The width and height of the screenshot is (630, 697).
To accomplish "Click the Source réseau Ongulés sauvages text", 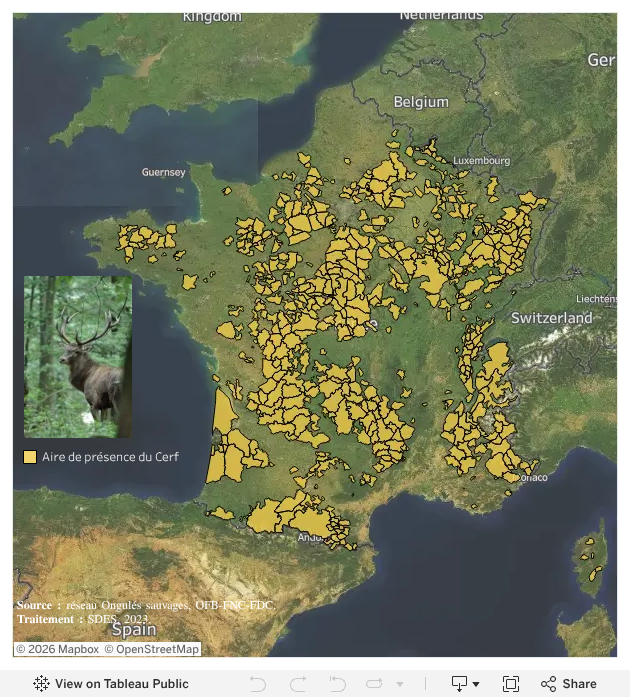I will point(146,605).
